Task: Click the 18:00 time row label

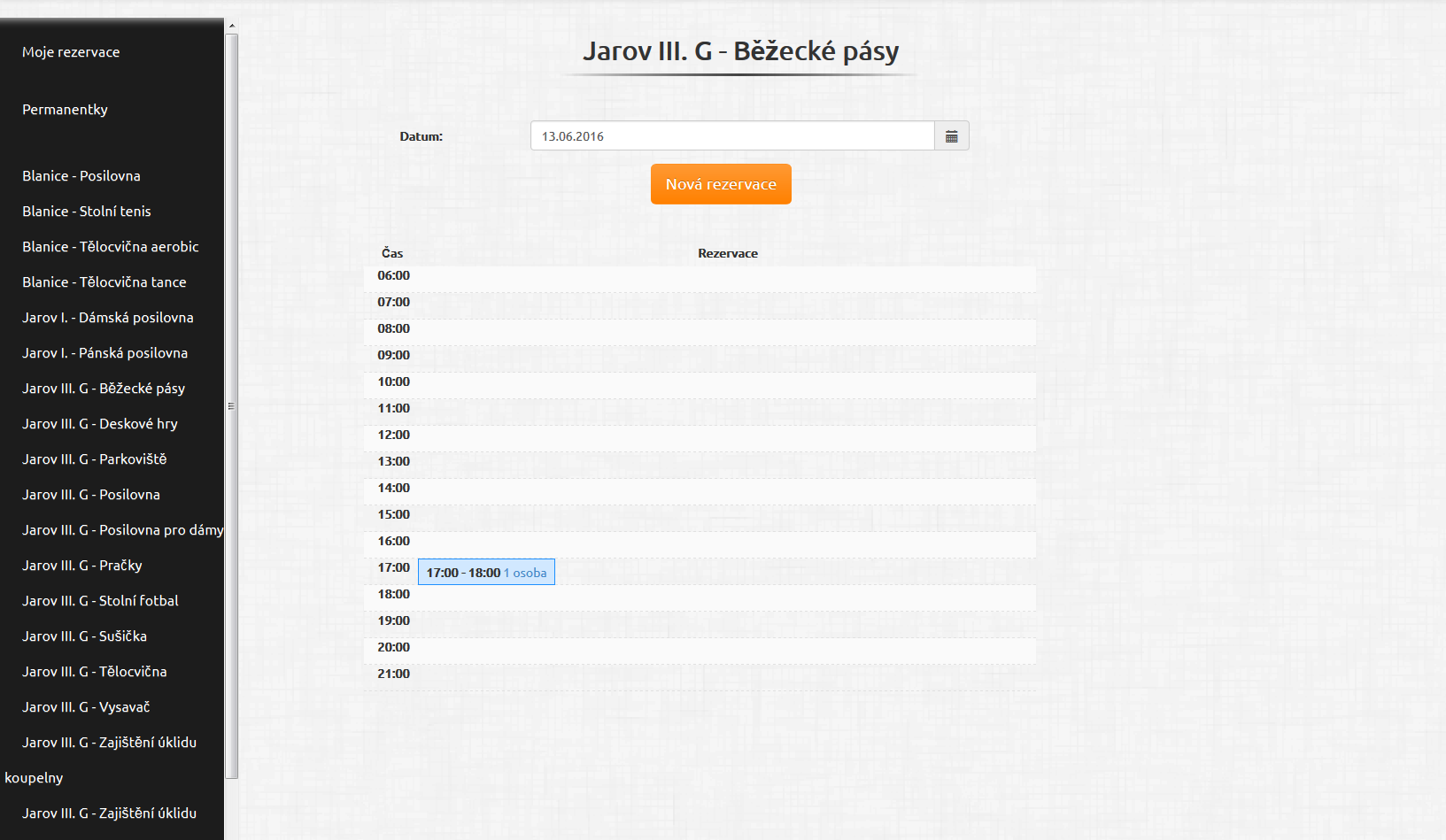Action: pos(394,594)
